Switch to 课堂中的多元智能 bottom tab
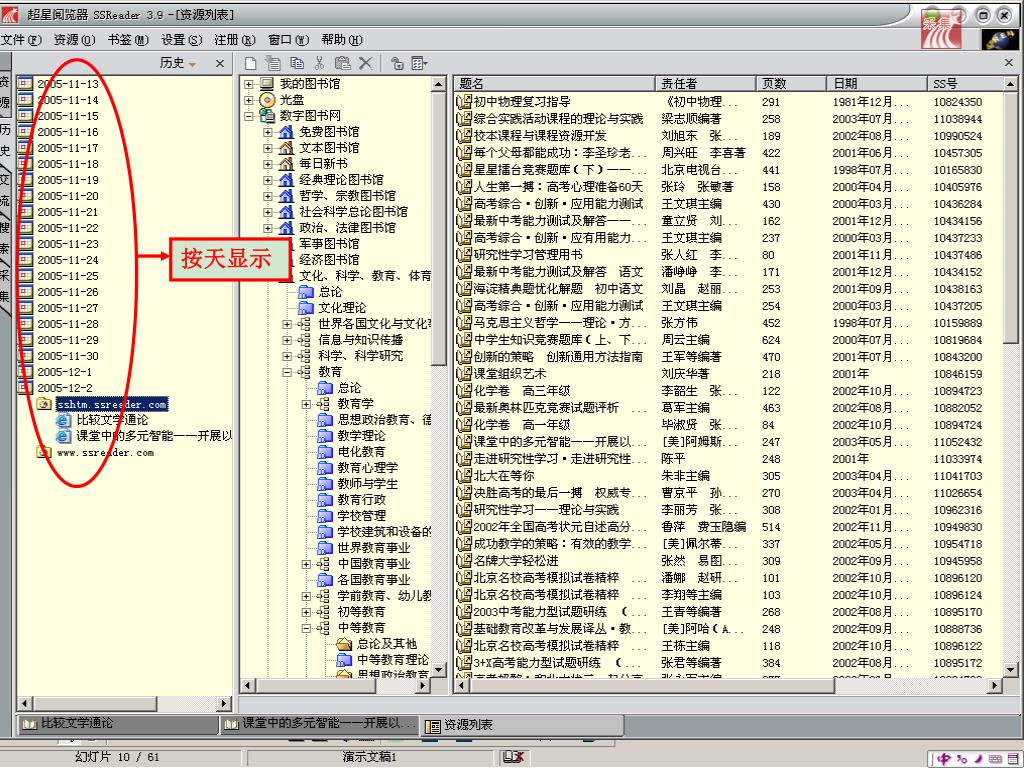This screenshot has width=1024, height=768. 319,724
